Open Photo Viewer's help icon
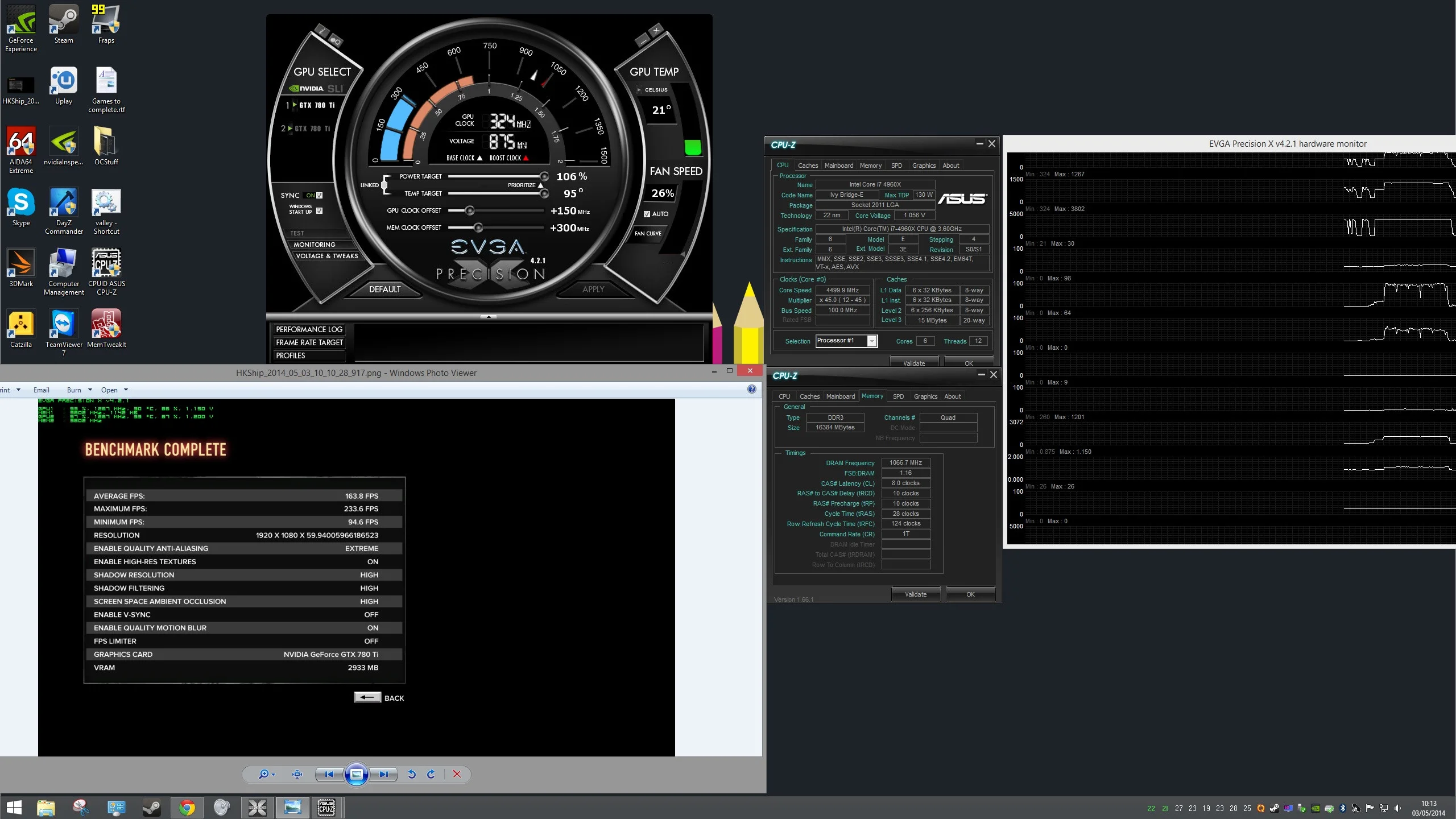1456x819 pixels. [752, 390]
